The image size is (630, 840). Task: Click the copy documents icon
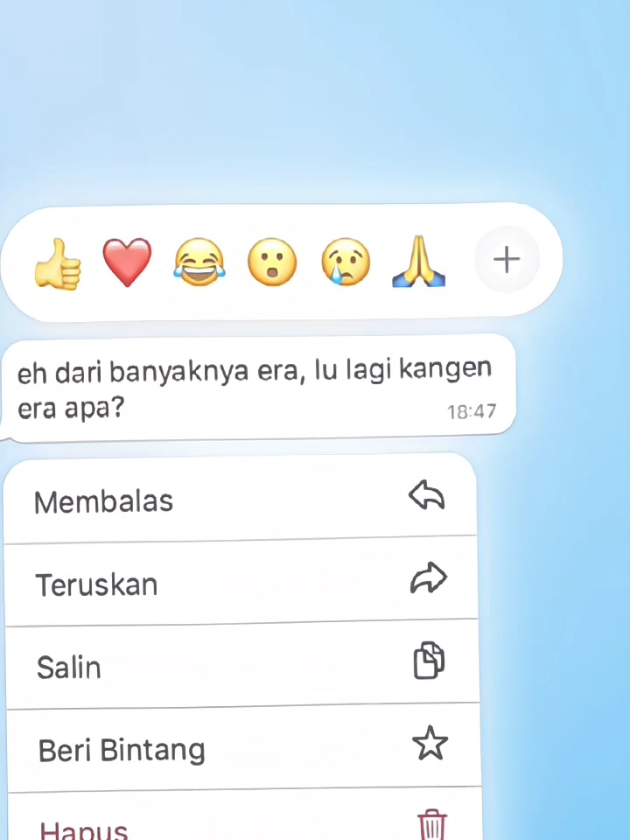[x=429, y=660]
